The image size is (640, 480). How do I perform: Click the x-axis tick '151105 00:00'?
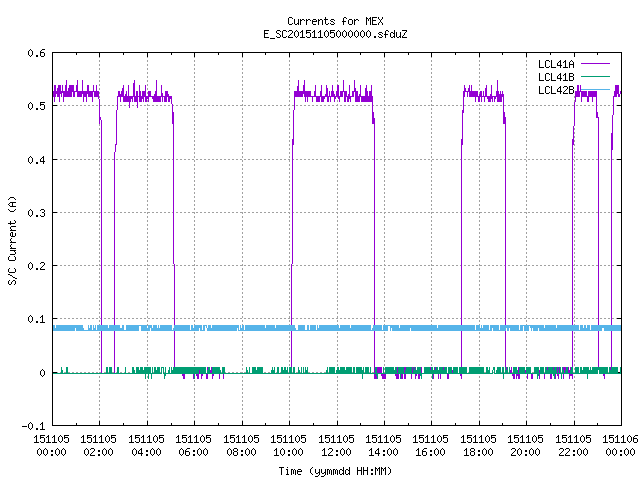pyautogui.click(x=51, y=445)
